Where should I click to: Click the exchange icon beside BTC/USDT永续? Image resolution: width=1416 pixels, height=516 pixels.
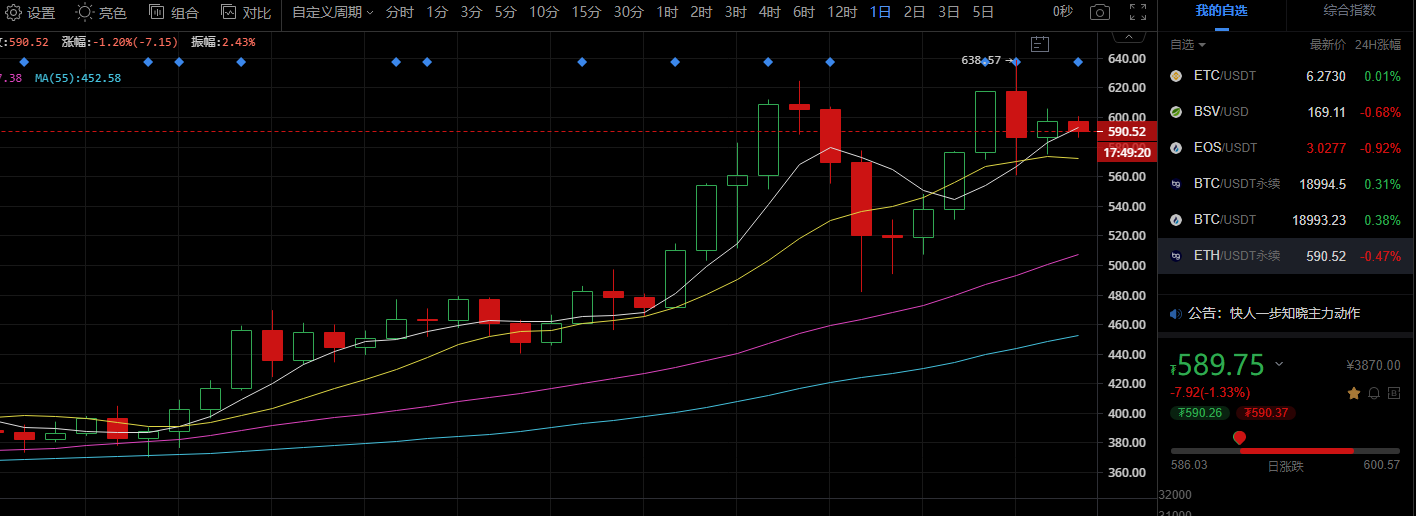[1177, 184]
